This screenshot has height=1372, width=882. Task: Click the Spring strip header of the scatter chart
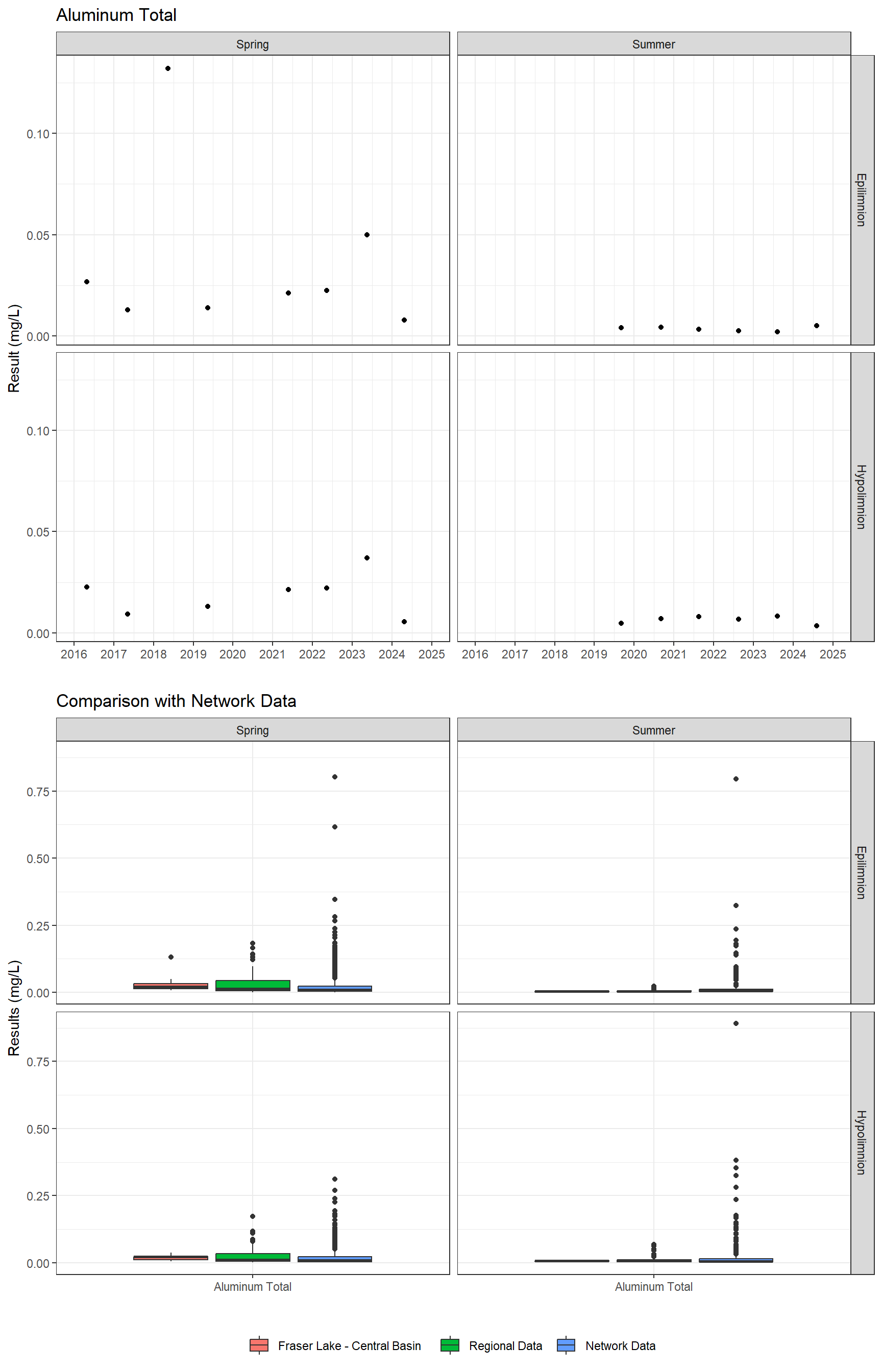click(x=253, y=44)
